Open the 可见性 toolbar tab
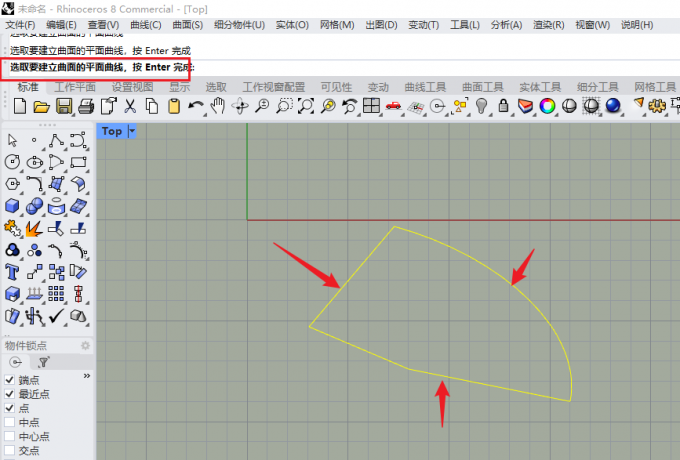The height and width of the screenshot is (460, 680). click(x=336, y=87)
